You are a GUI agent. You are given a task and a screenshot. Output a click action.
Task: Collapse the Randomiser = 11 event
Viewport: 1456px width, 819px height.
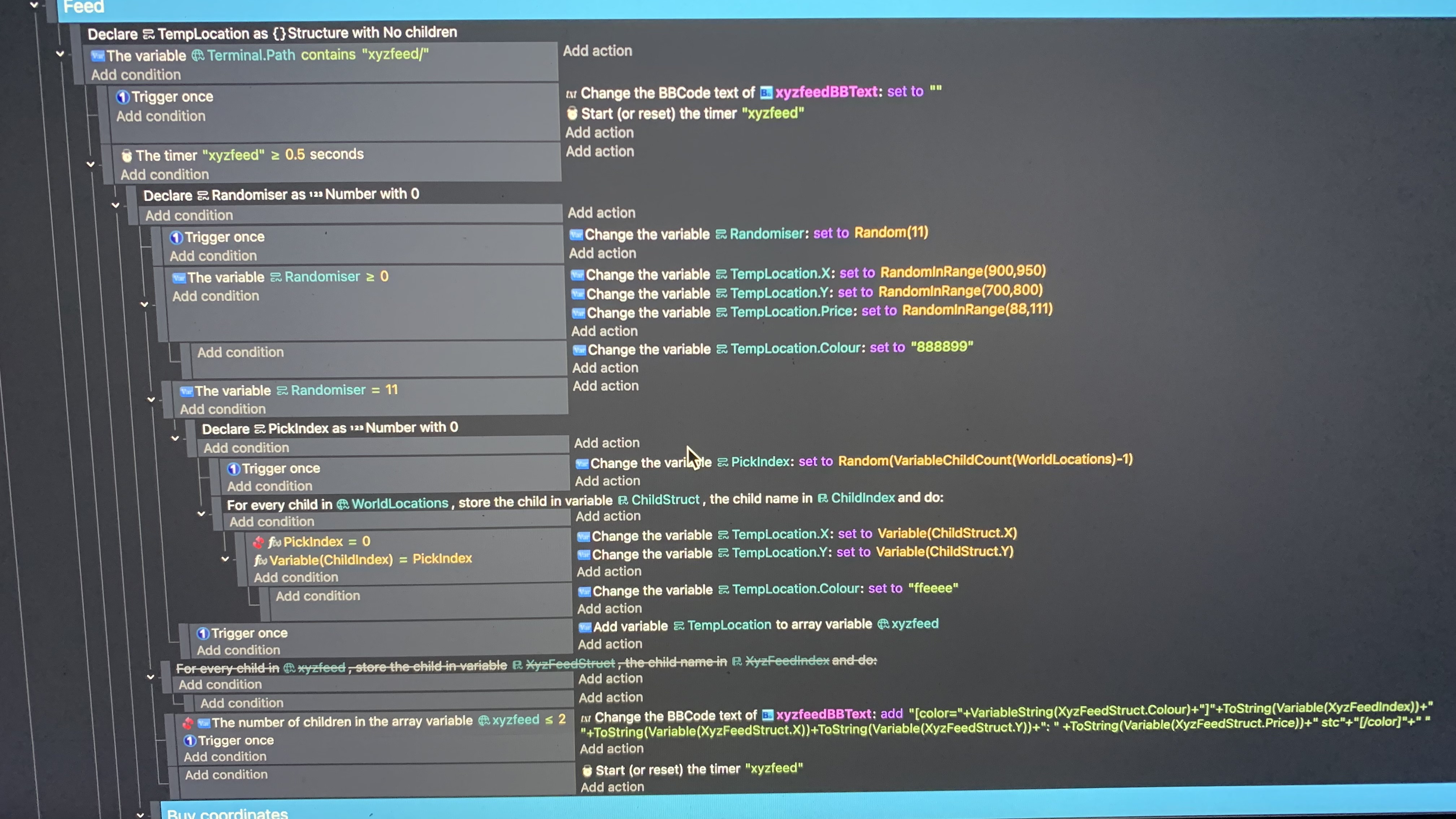coord(151,400)
